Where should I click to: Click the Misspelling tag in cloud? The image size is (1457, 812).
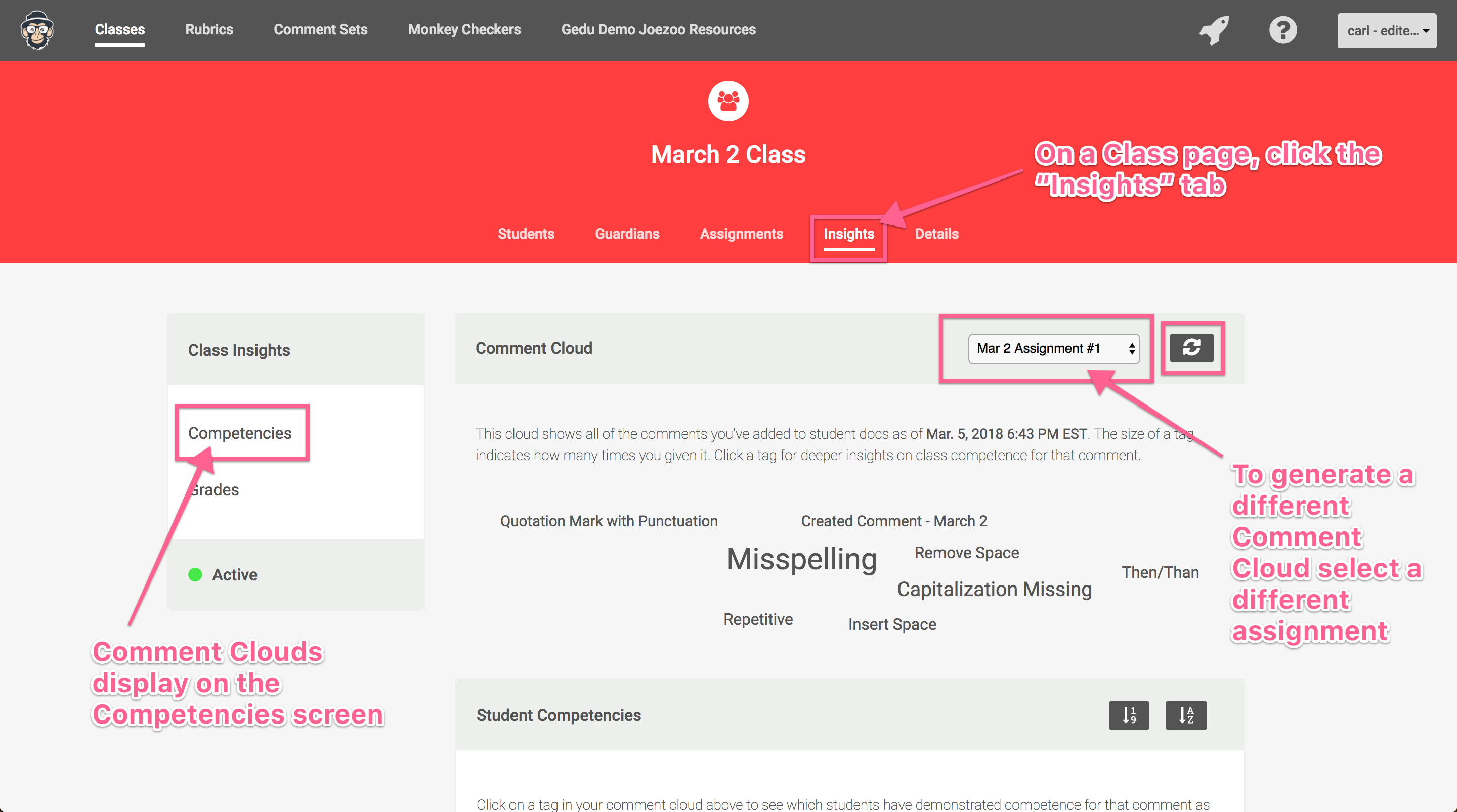tap(801, 559)
